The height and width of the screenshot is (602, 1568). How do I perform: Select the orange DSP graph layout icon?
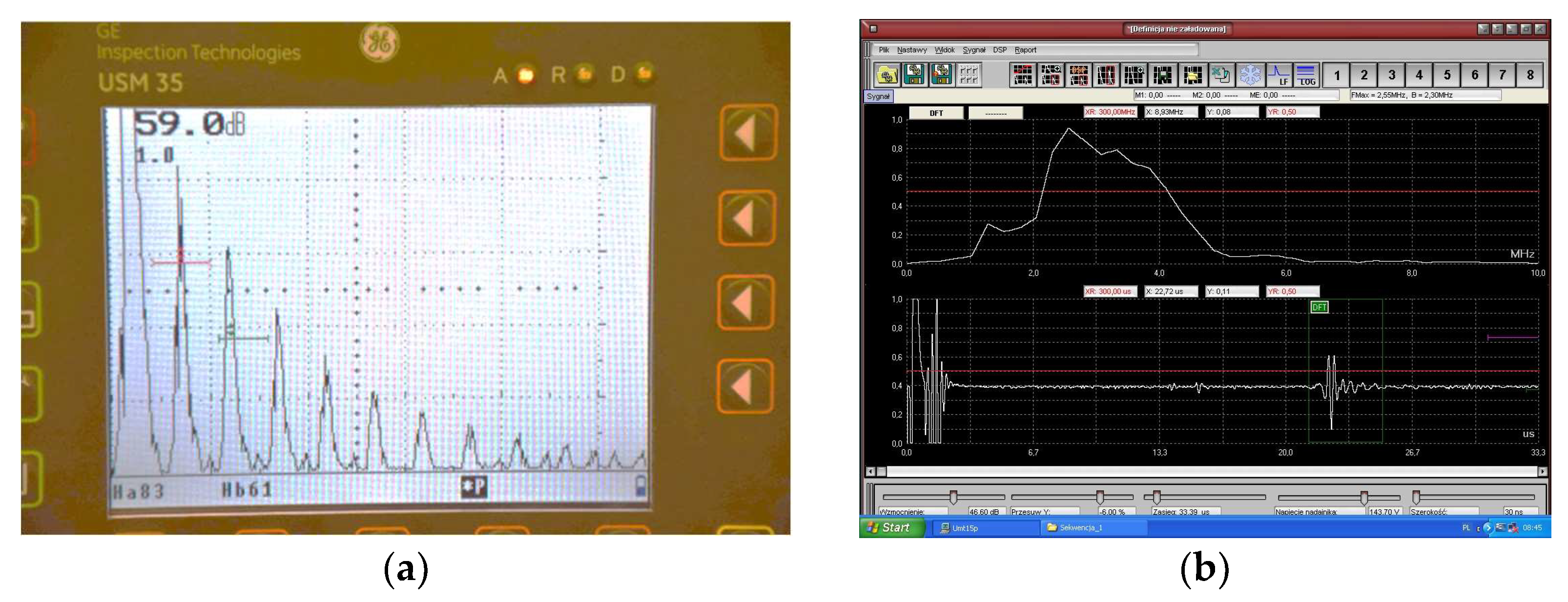point(1078,75)
